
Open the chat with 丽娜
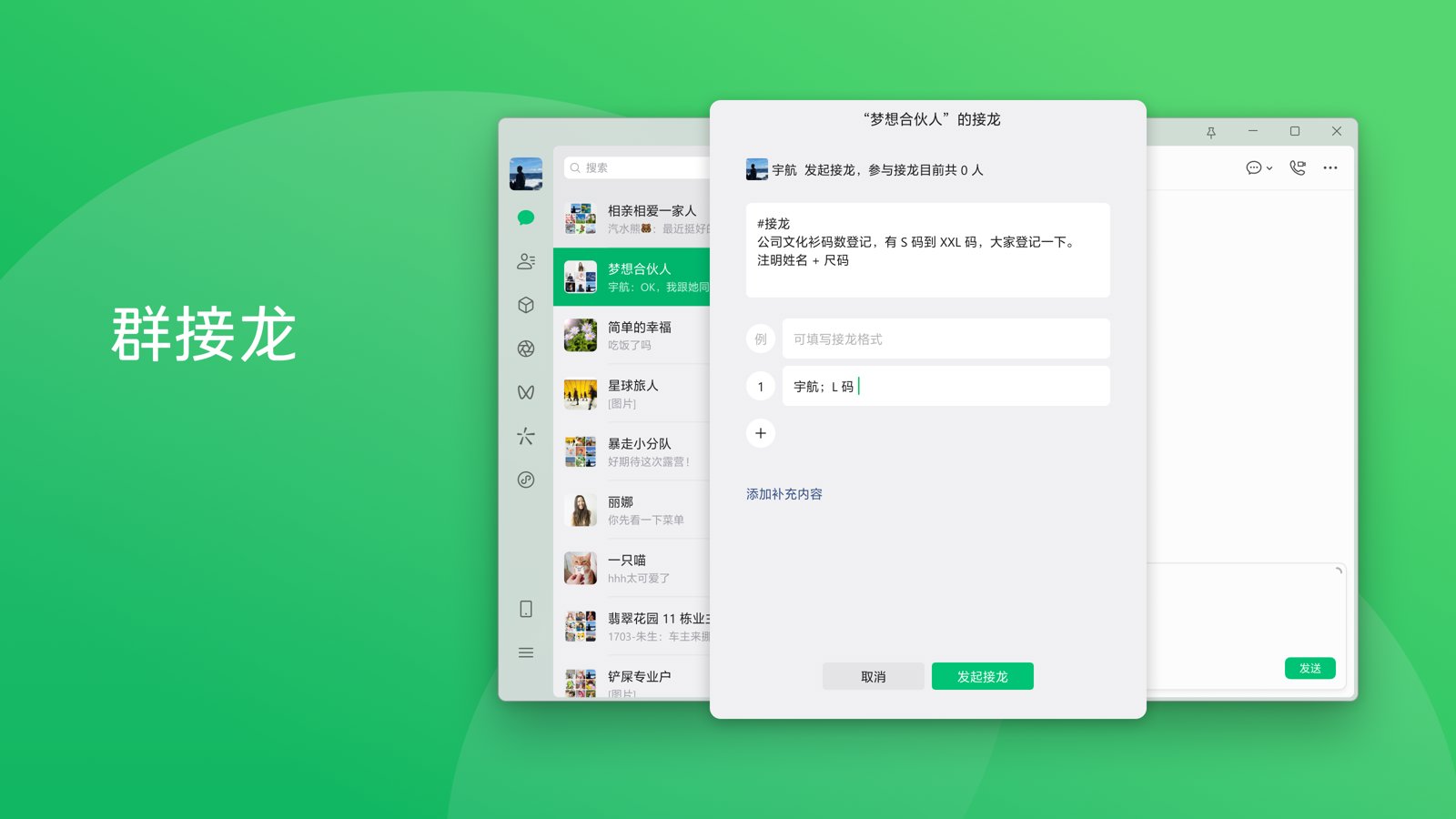pos(632,510)
